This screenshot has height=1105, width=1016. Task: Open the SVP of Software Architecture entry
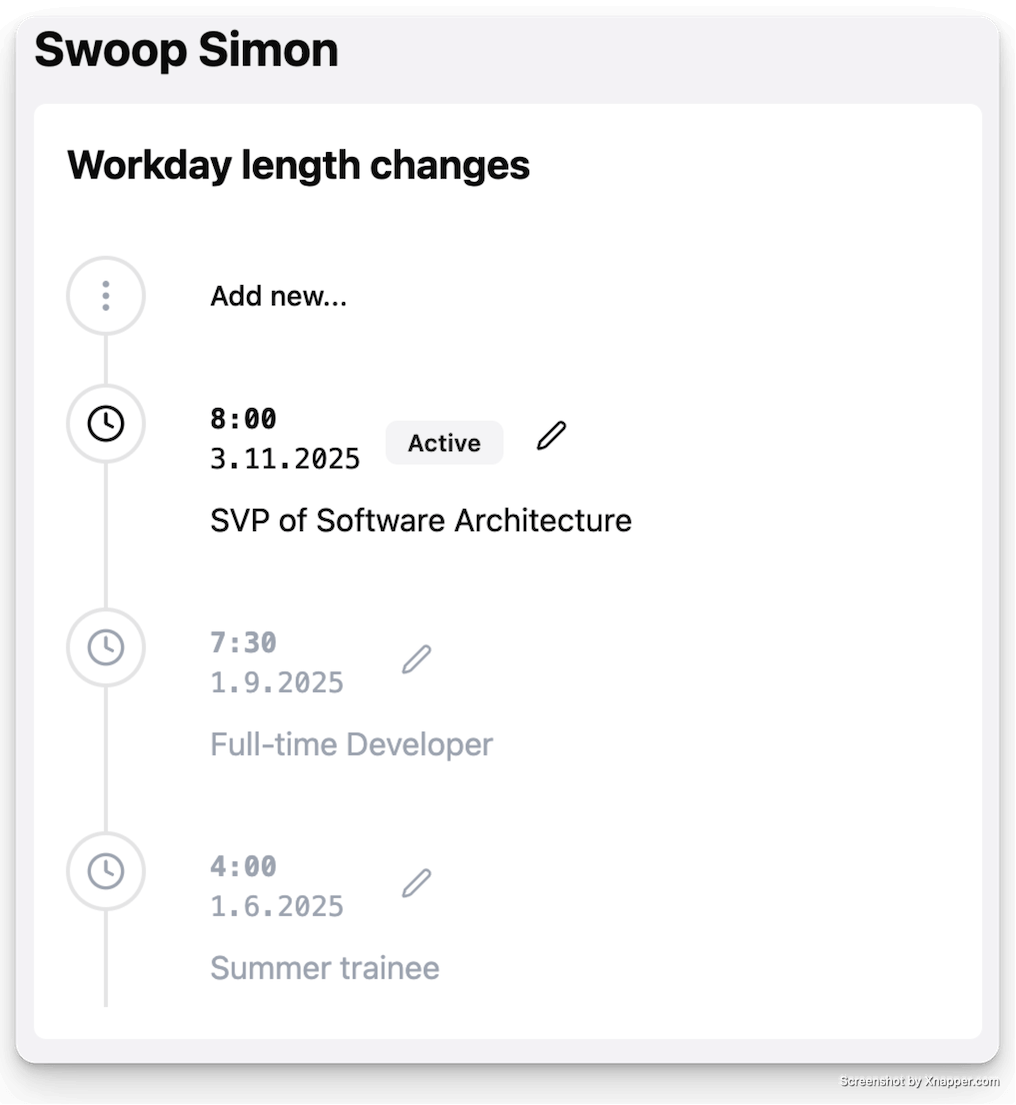[x=420, y=520]
